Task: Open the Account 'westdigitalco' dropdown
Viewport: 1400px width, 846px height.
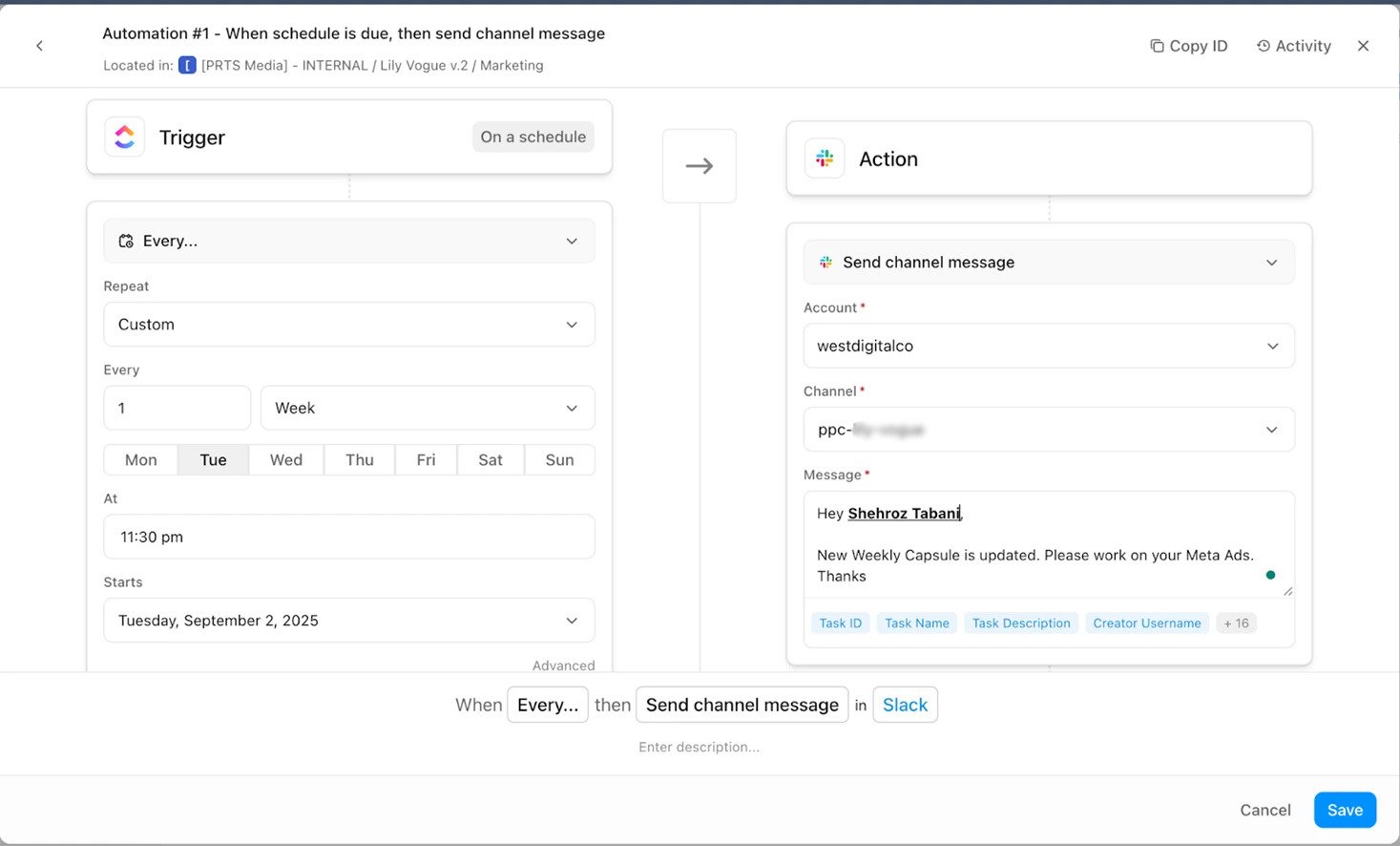Action: [x=1049, y=346]
